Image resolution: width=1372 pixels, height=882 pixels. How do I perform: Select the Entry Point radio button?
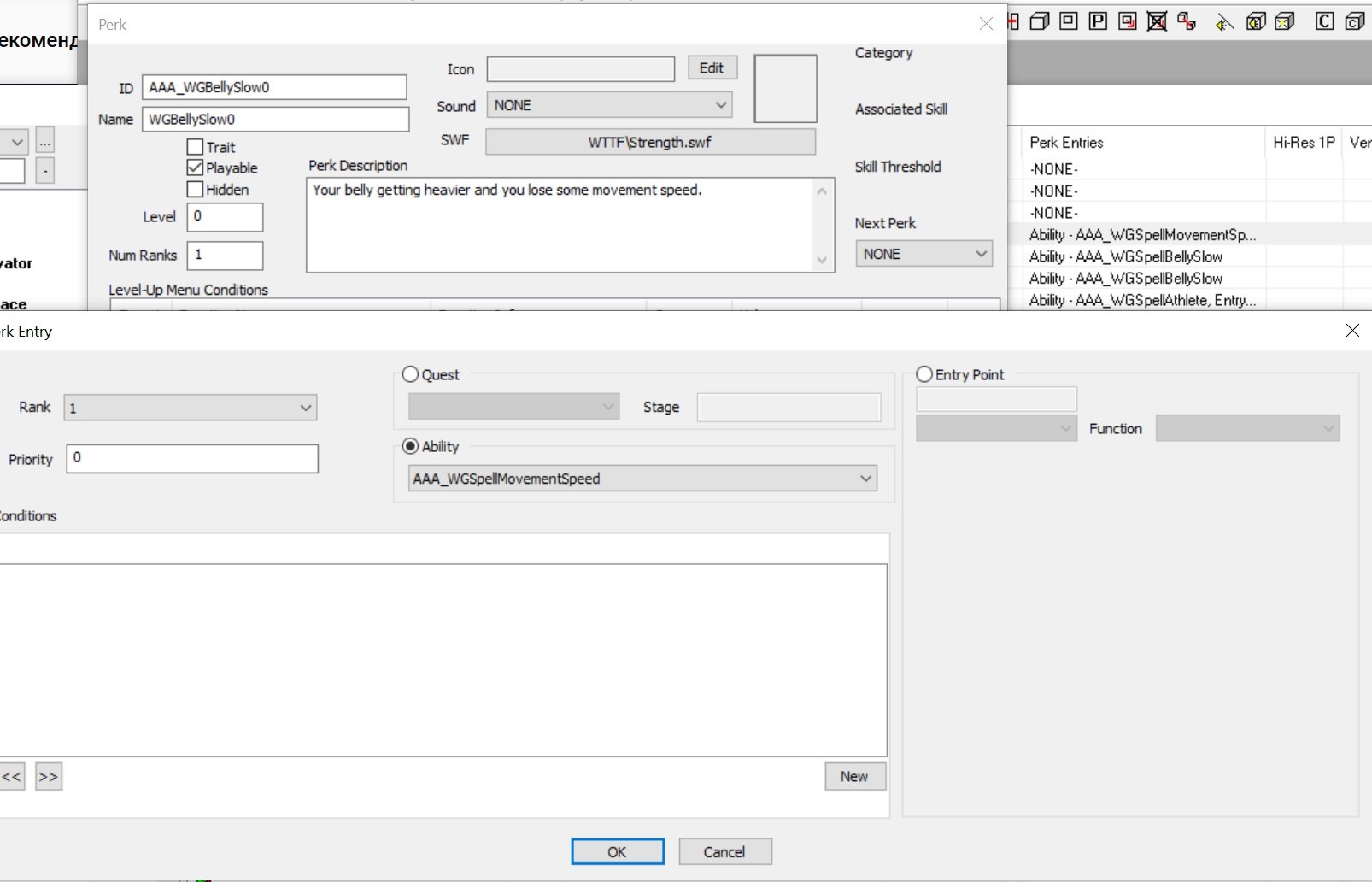point(924,374)
